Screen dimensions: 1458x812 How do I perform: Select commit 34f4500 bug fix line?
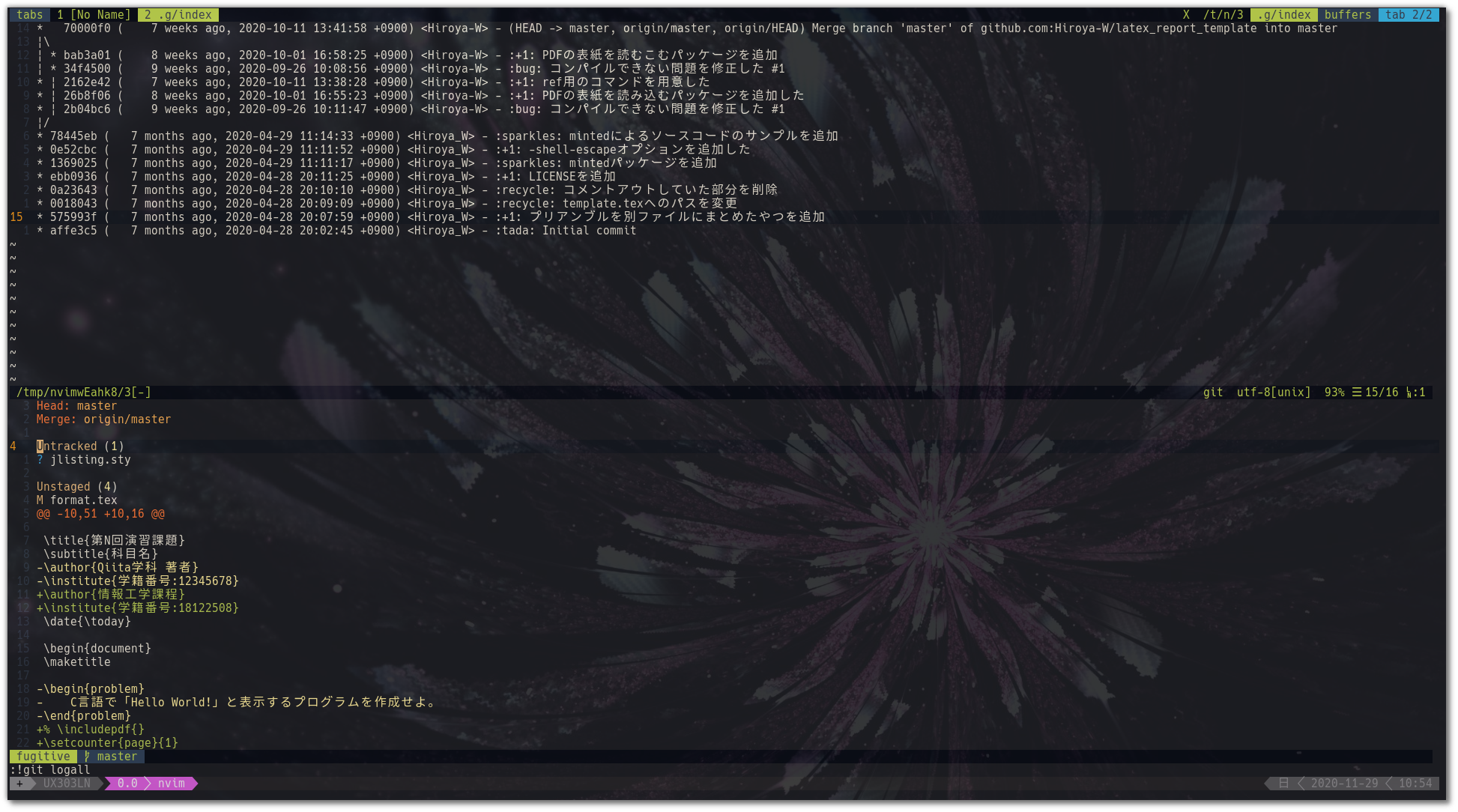point(411,69)
